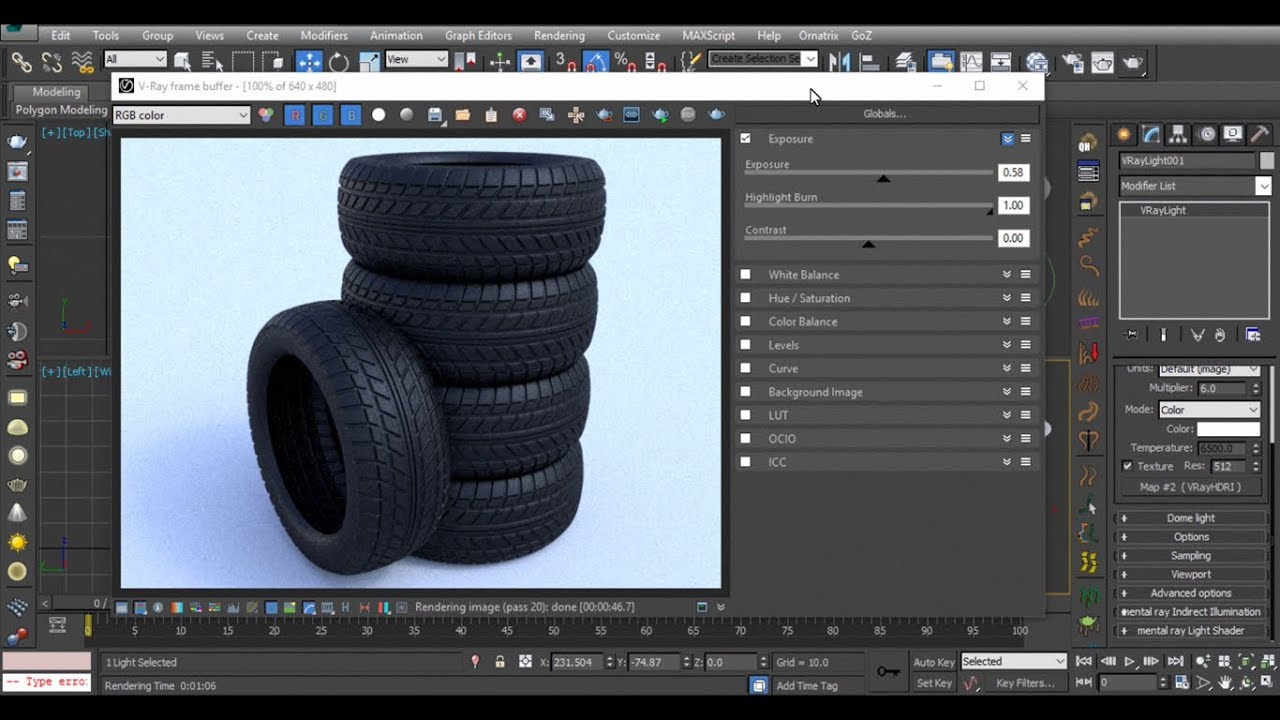The height and width of the screenshot is (720, 1280).
Task: Open the Material Editor icon
Action: click(1037, 61)
